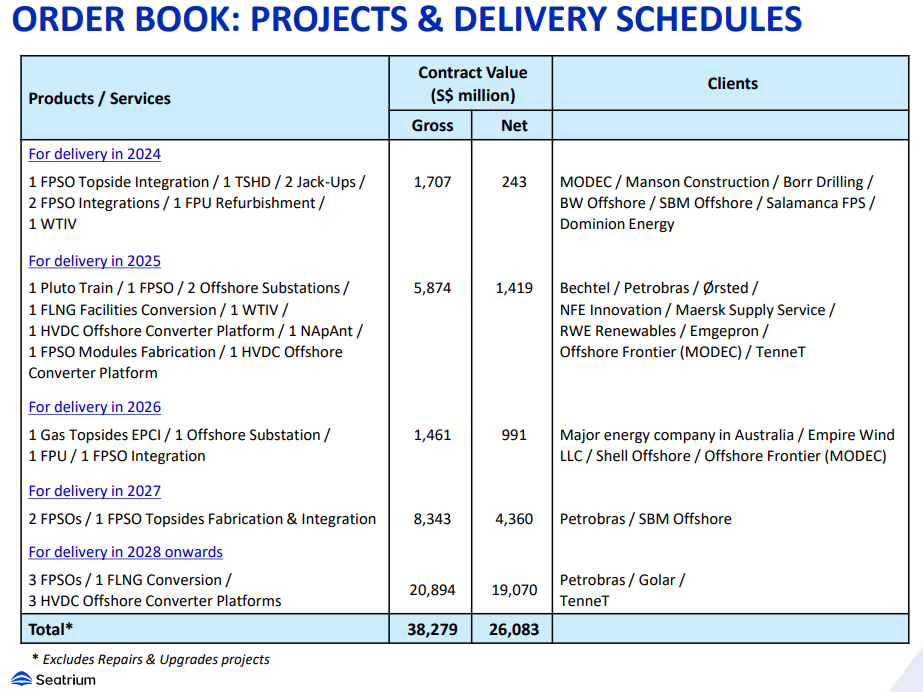Select the 'Dominion Energy' client
The height and width of the screenshot is (692, 923).
pos(617,224)
